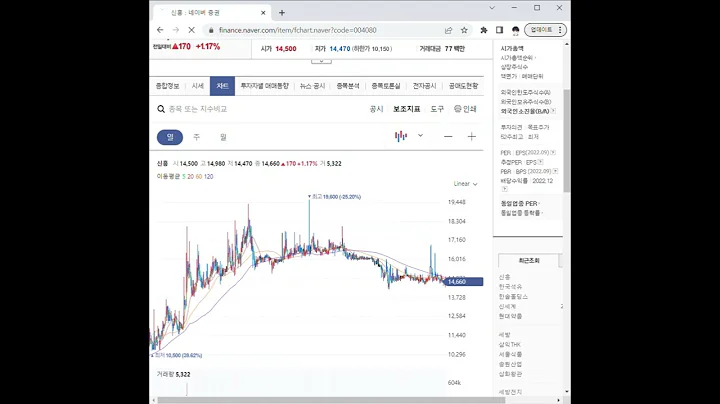Open the Linear scale dropdown

pyautogui.click(x=466, y=184)
